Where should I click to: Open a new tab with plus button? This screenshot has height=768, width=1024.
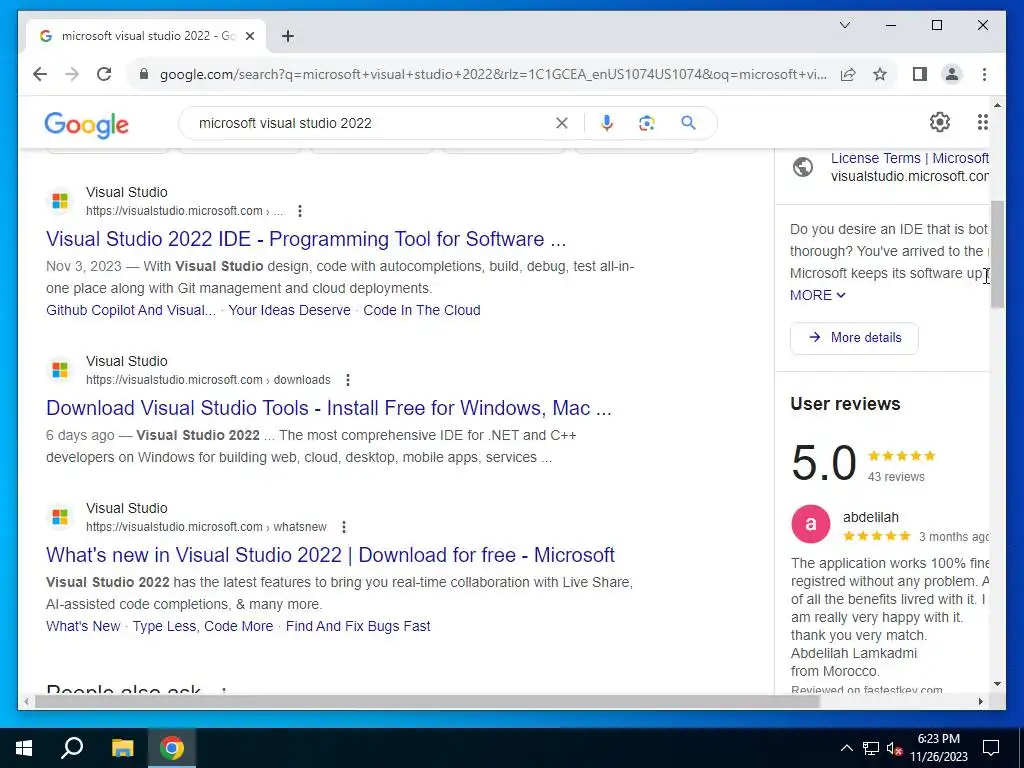(x=287, y=36)
